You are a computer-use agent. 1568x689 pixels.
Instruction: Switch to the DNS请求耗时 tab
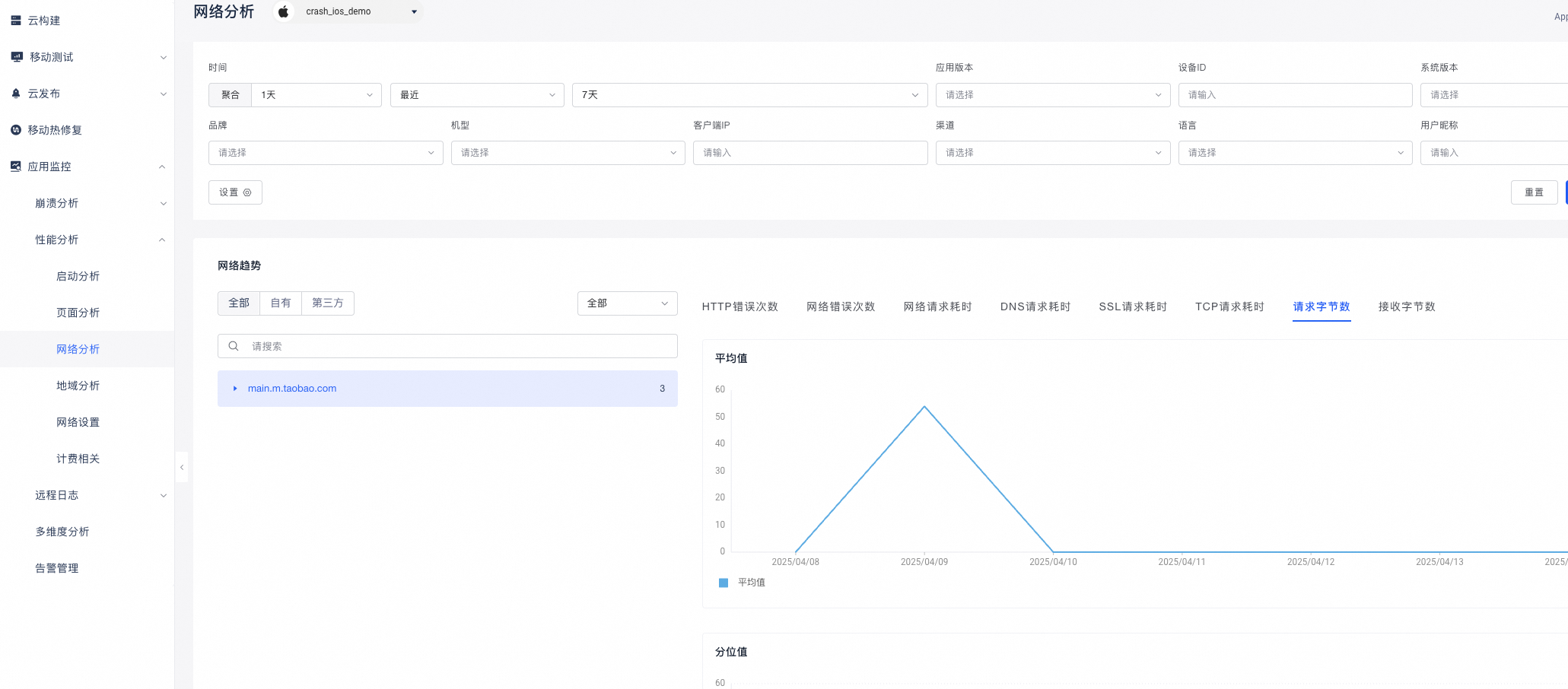pos(1035,306)
